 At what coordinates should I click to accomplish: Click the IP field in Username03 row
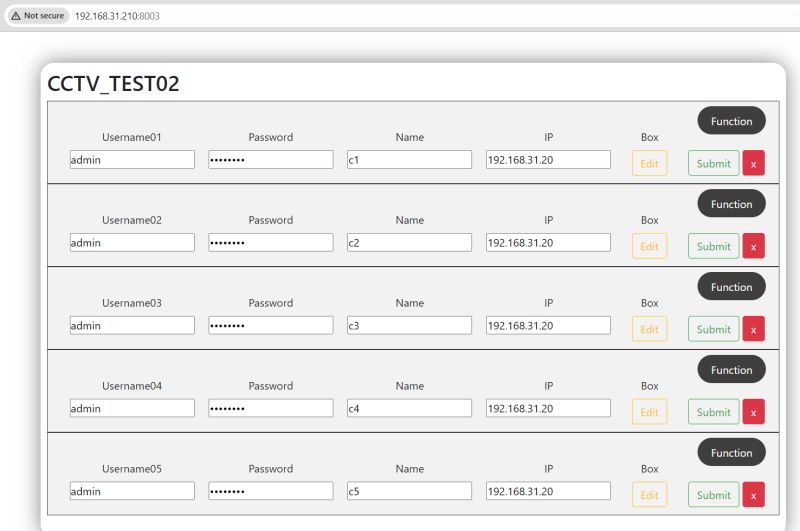click(x=548, y=325)
